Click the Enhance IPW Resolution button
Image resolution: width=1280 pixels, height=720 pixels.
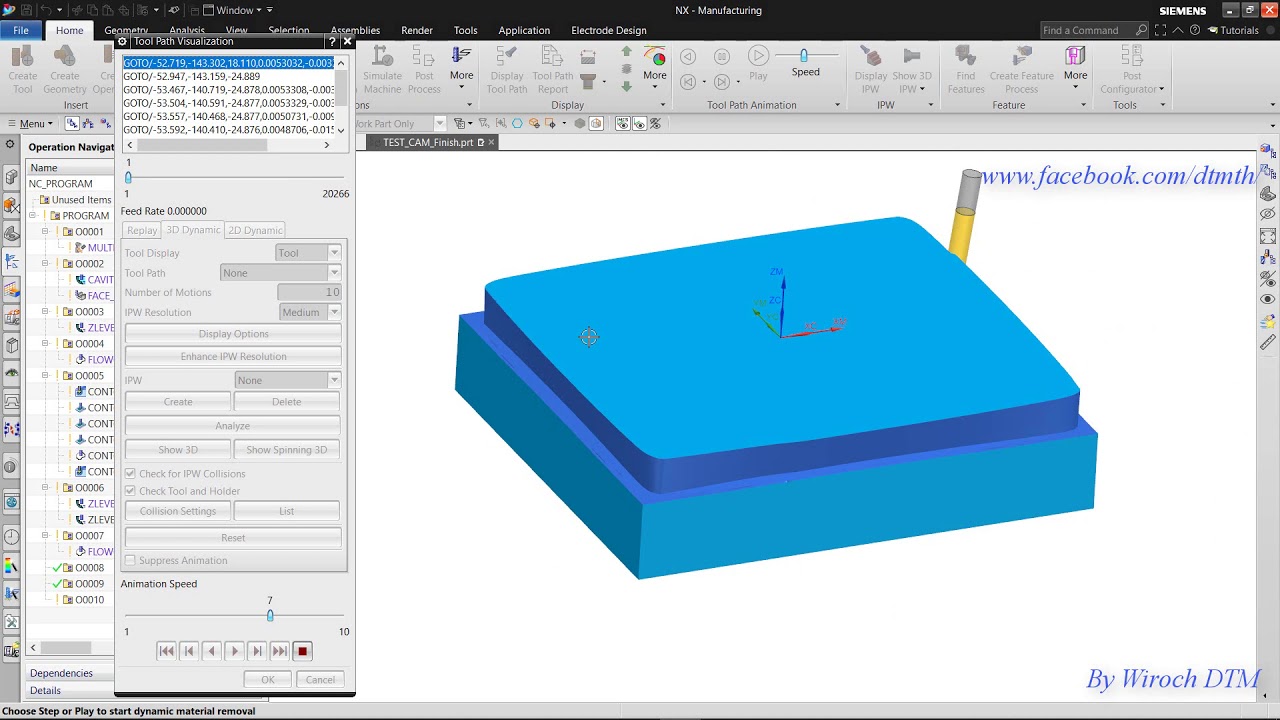coord(233,357)
